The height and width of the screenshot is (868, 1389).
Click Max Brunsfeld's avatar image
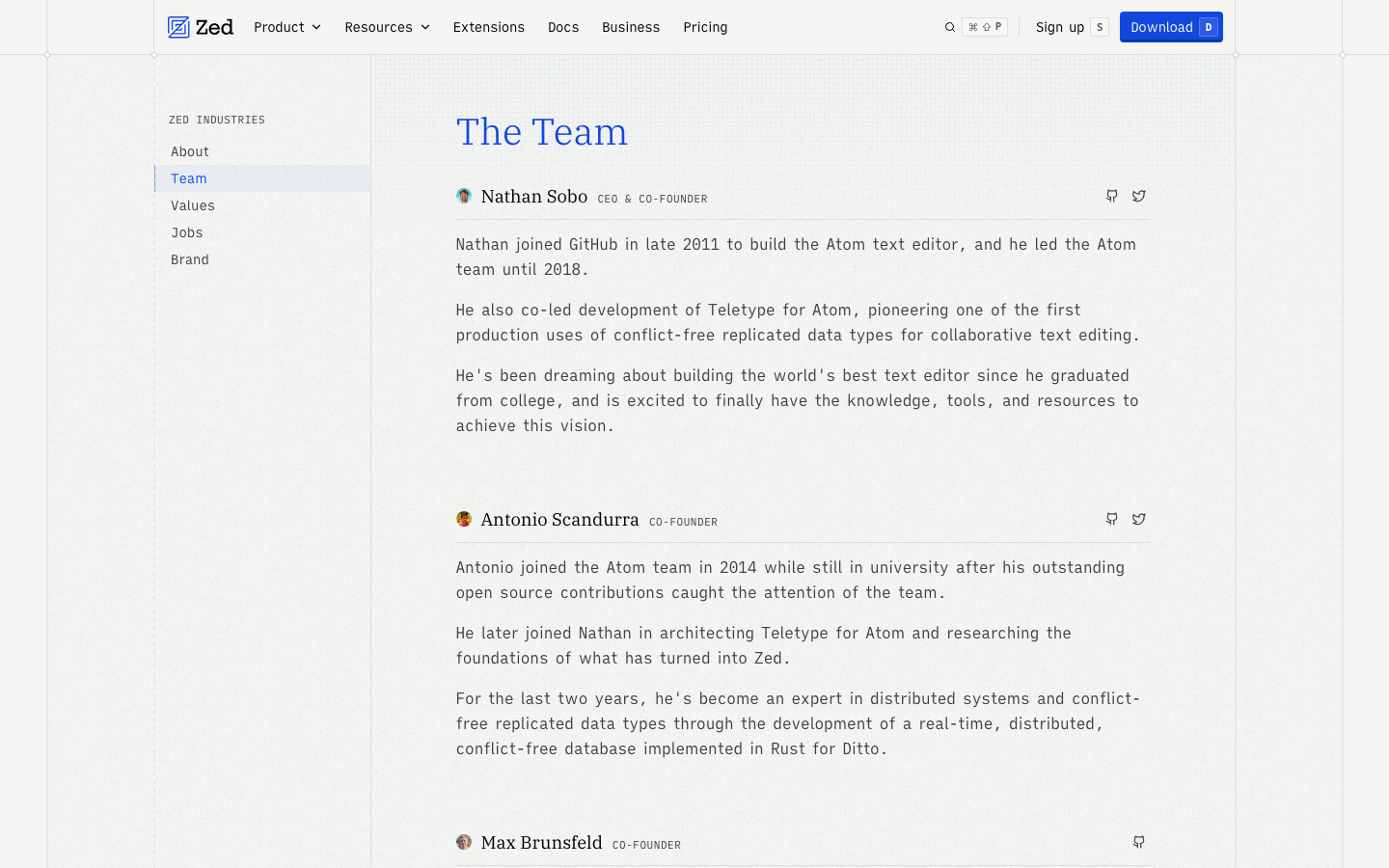click(x=464, y=842)
